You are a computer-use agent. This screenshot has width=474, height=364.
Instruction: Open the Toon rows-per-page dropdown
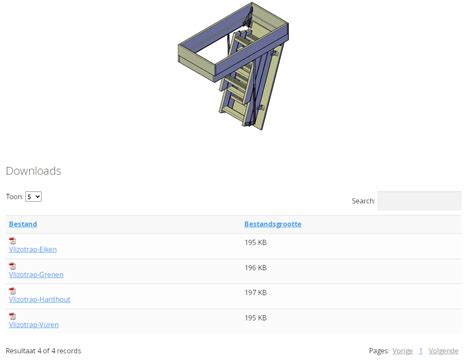(x=33, y=197)
